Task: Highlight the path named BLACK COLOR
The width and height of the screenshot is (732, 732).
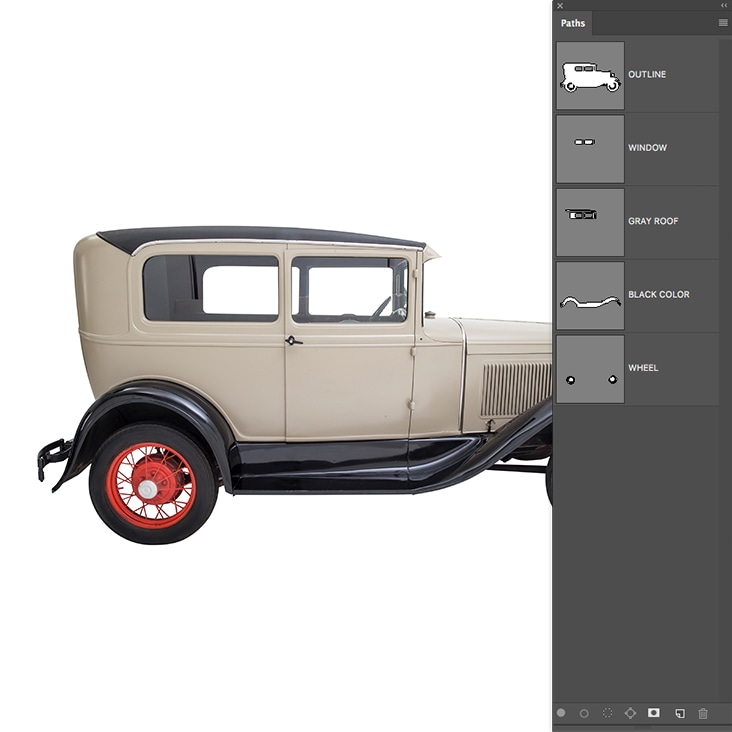Action: (658, 295)
